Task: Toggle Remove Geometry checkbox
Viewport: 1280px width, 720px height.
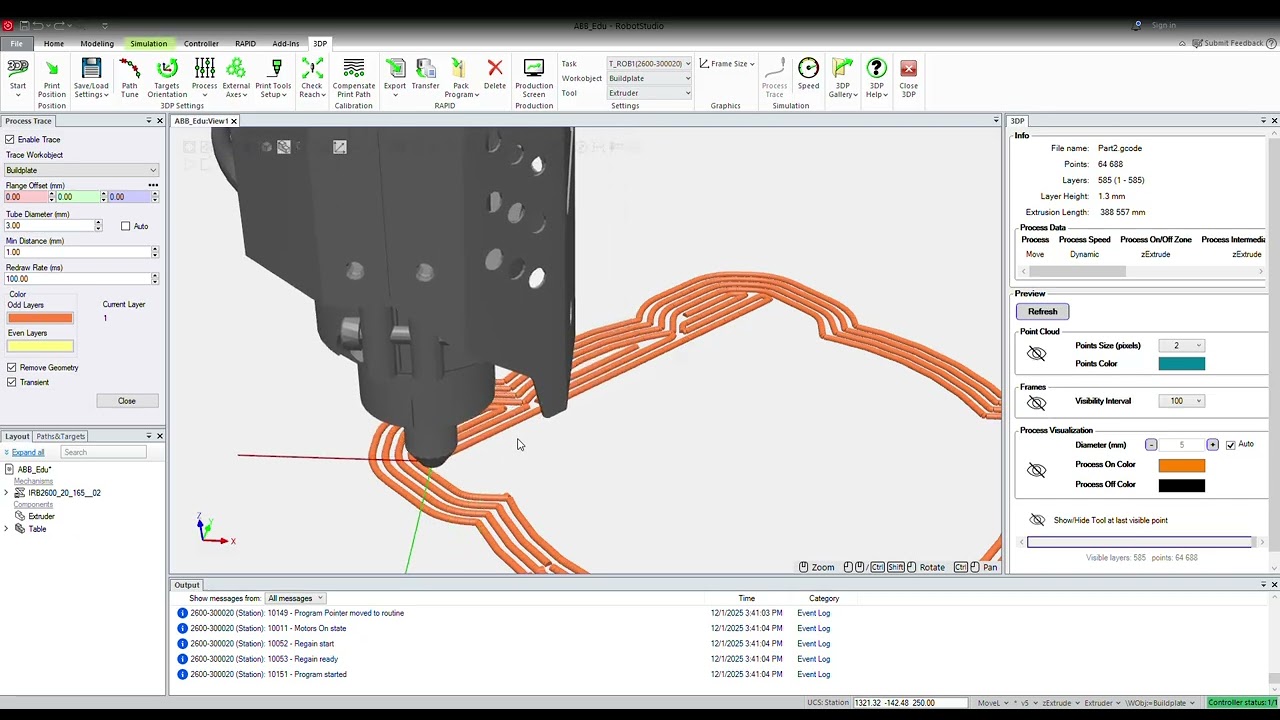Action: (11, 367)
